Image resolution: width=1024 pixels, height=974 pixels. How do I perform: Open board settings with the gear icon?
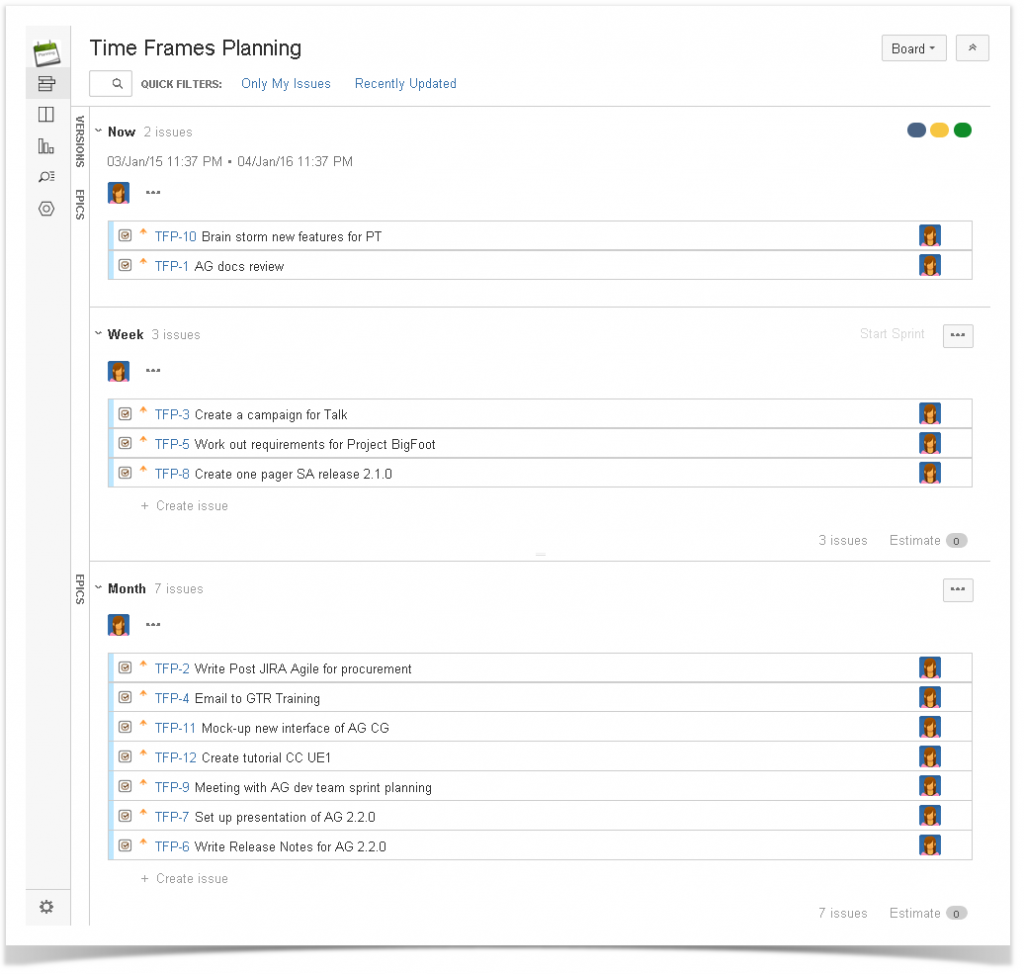[46, 907]
